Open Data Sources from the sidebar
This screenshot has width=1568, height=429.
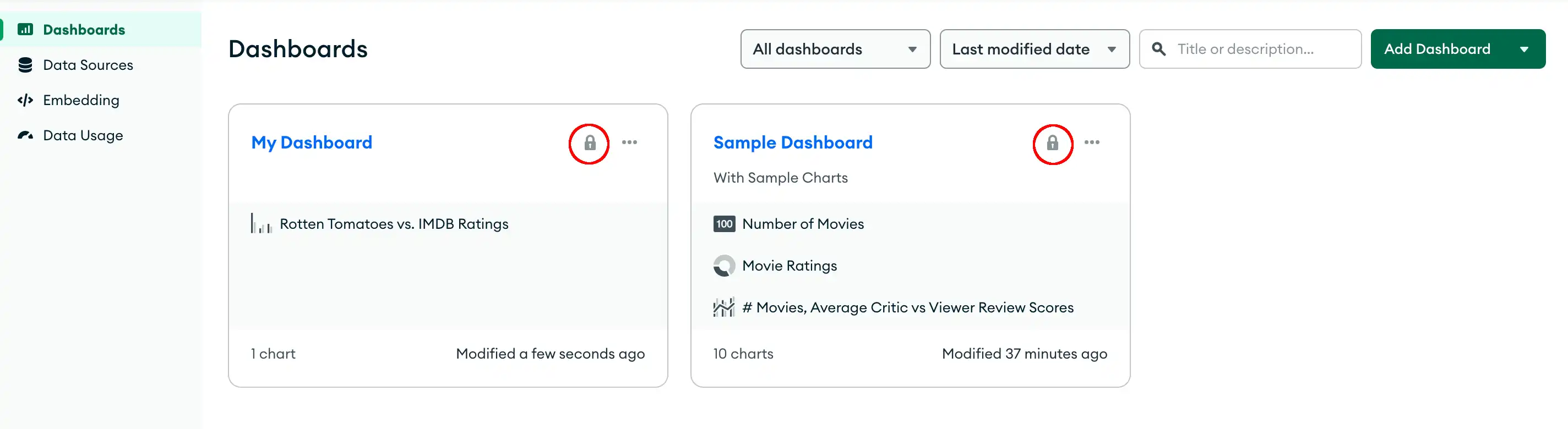[x=88, y=65]
